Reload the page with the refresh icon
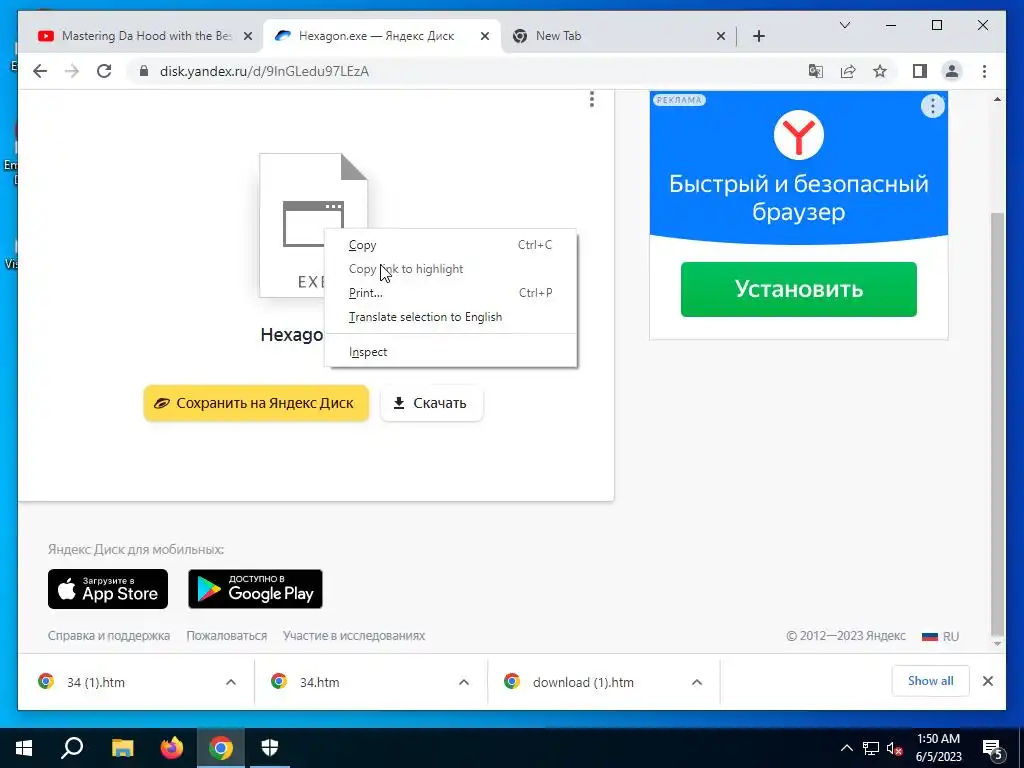Image resolution: width=1024 pixels, height=768 pixels. tap(104, 71)
